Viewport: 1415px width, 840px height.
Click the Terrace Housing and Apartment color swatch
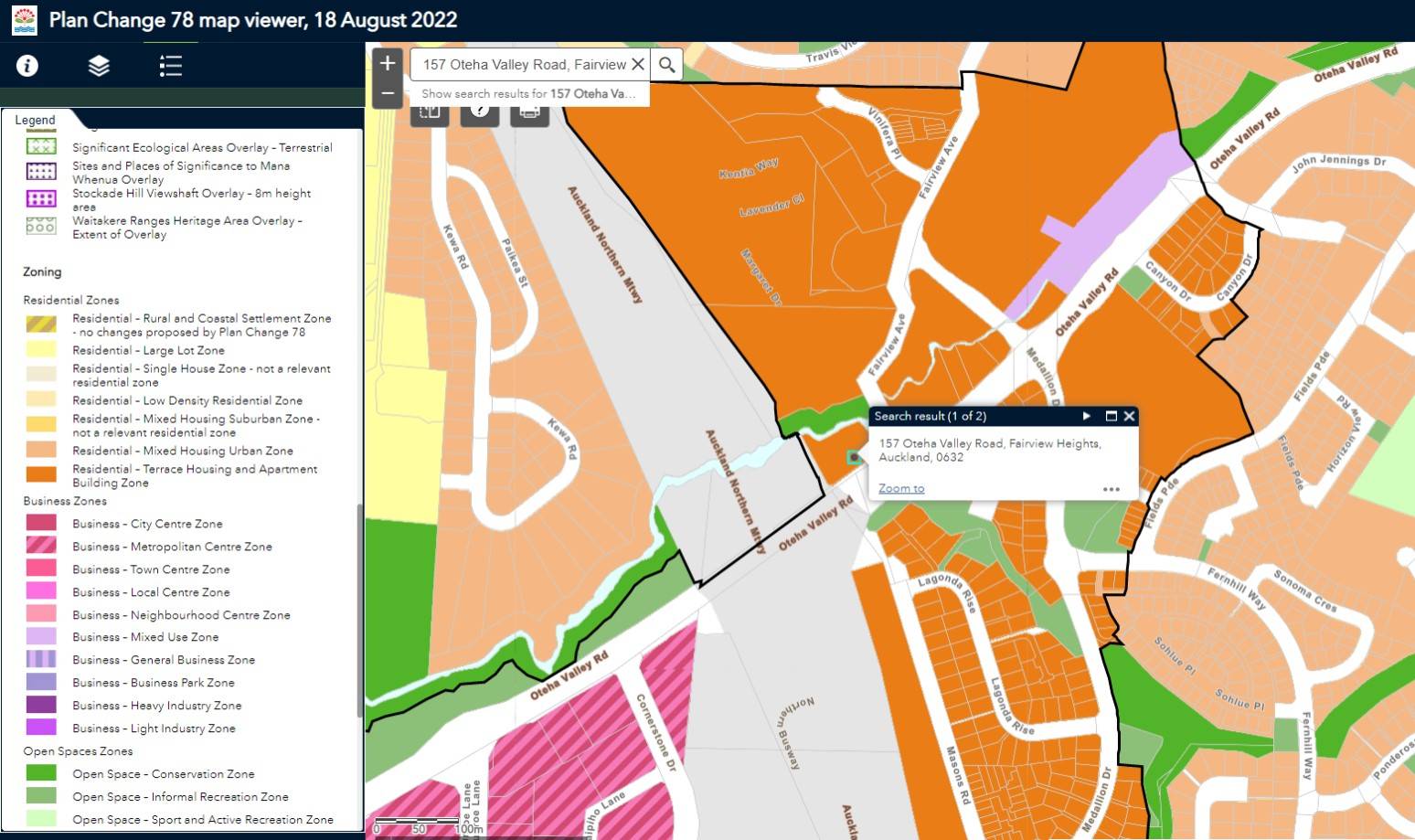pos(41,473)
